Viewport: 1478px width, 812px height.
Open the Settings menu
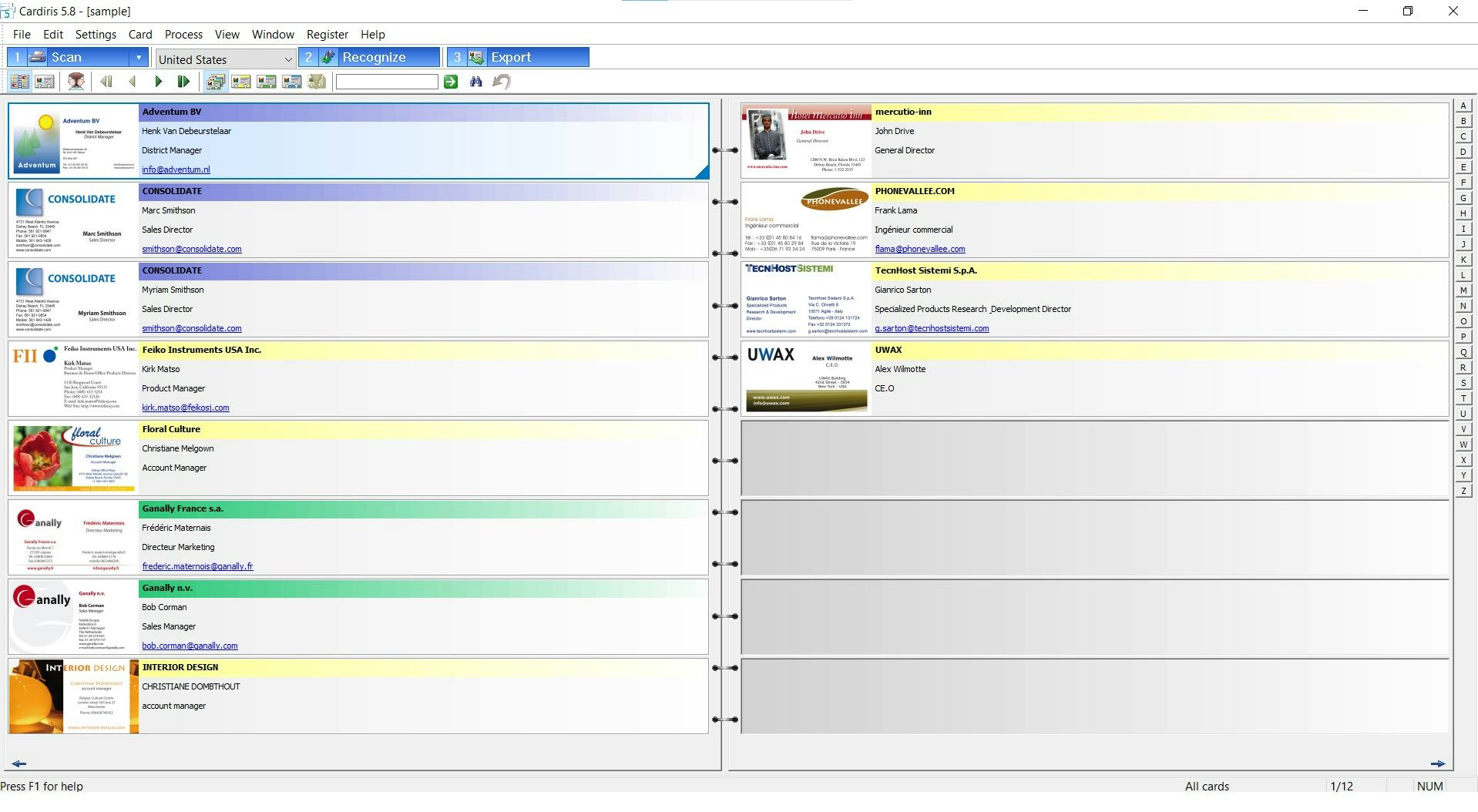pyautogui.click(x=96, y=35)
